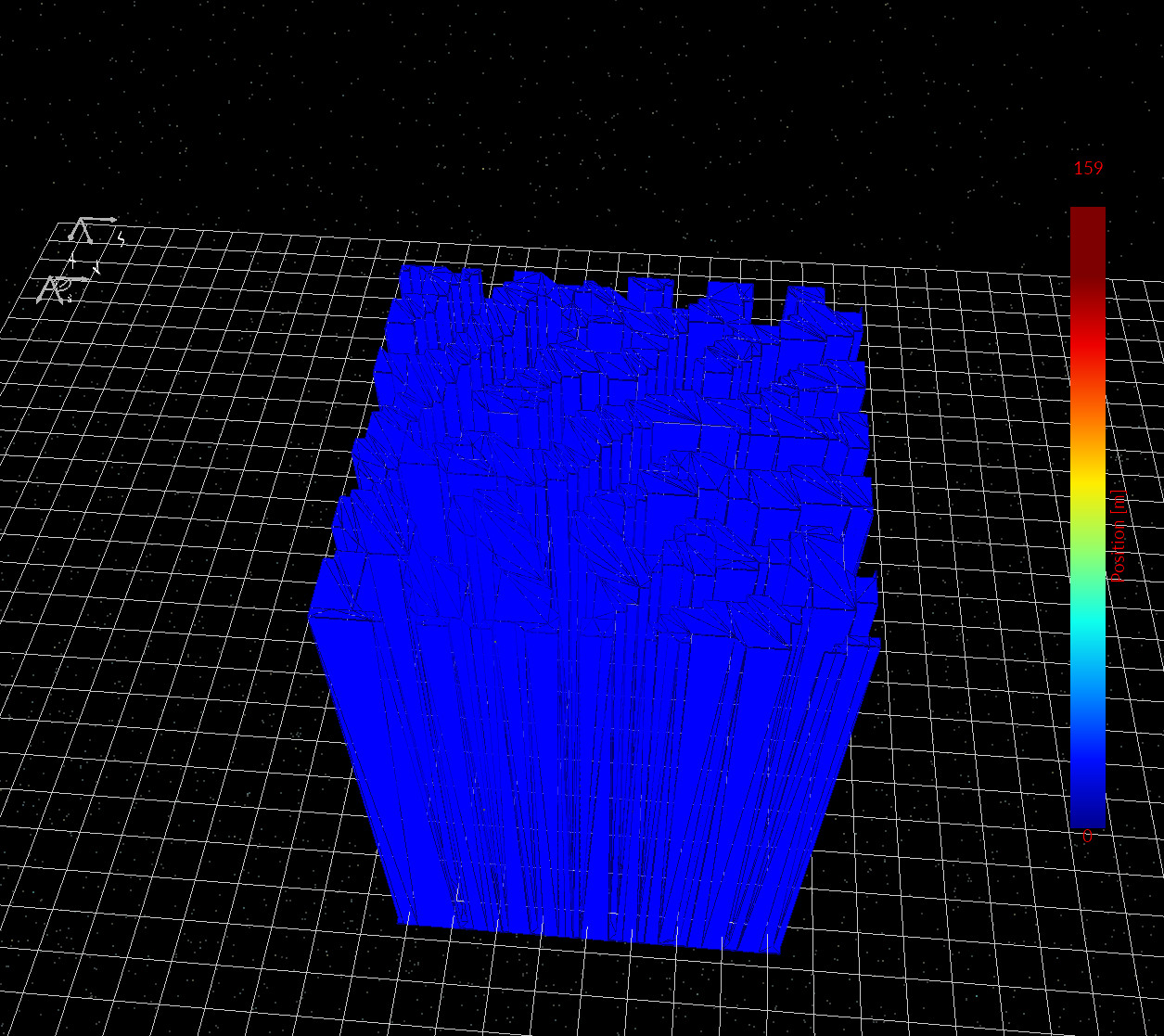Click the minimum value label 0 under color bar
The width and height of the screenshot is (1164, 1036).
(1087, 836)
